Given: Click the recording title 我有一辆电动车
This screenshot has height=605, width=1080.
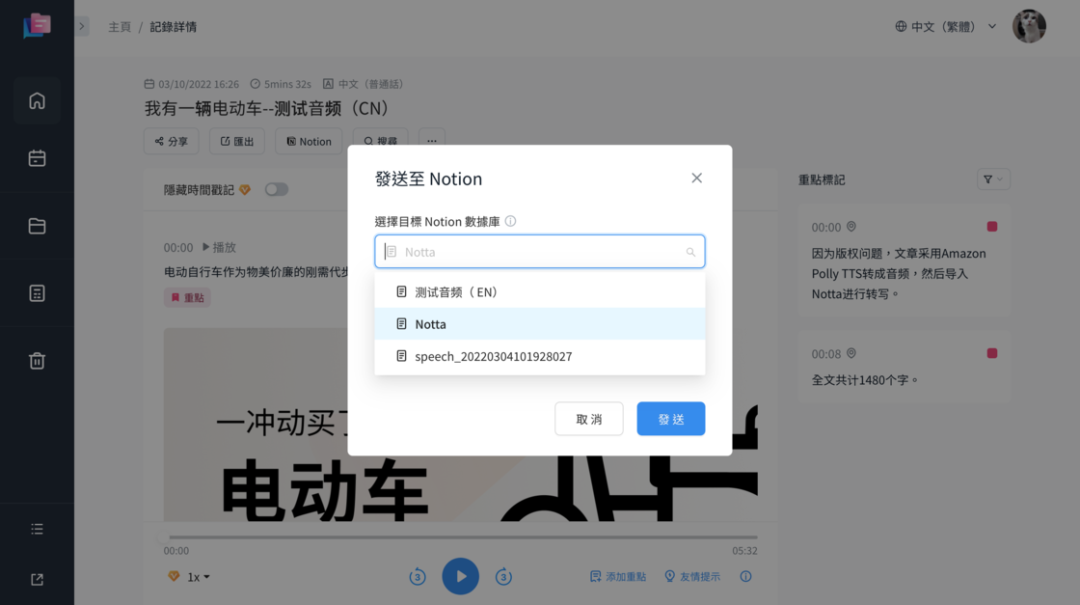Looking at the screenshot, I should (x=266, y=108).
